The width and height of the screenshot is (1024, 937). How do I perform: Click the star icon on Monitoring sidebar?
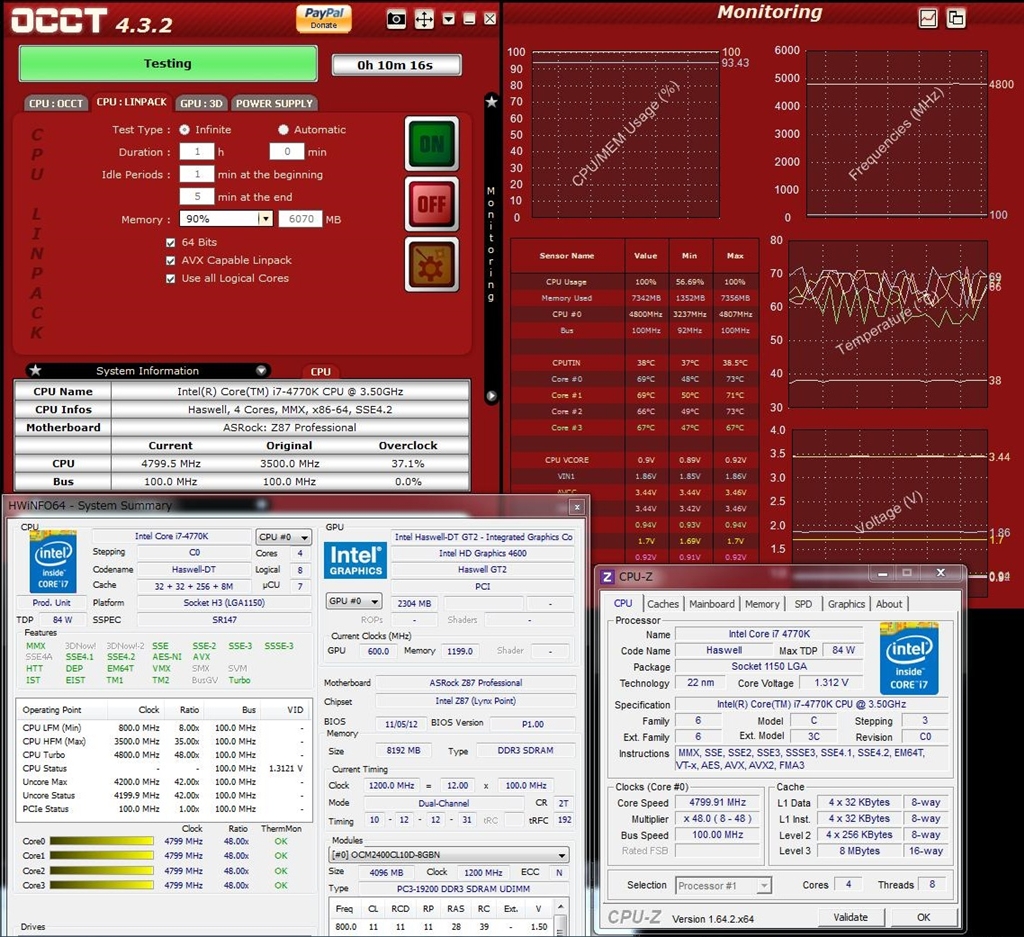coord(492,101)
